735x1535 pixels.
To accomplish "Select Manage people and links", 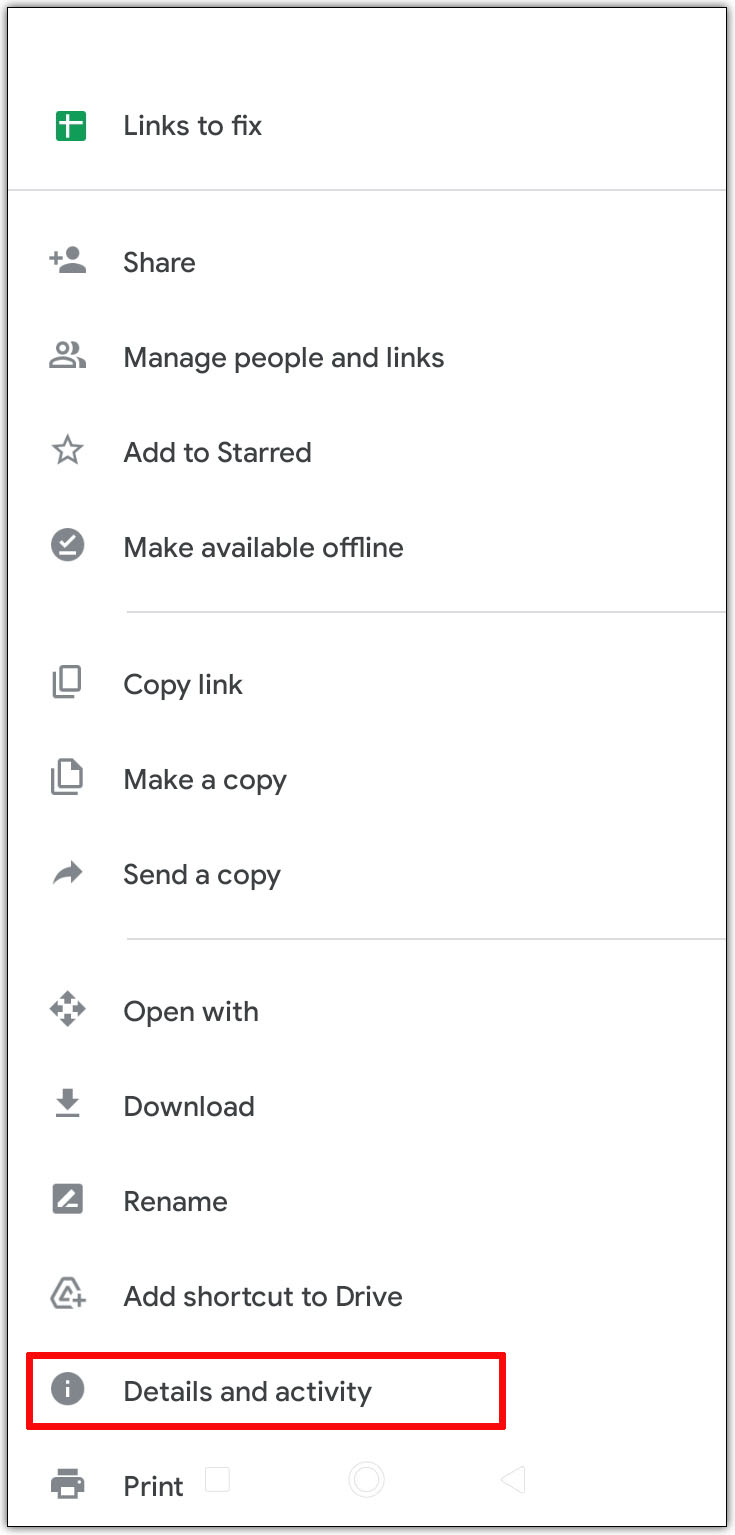I will (283, 358).
